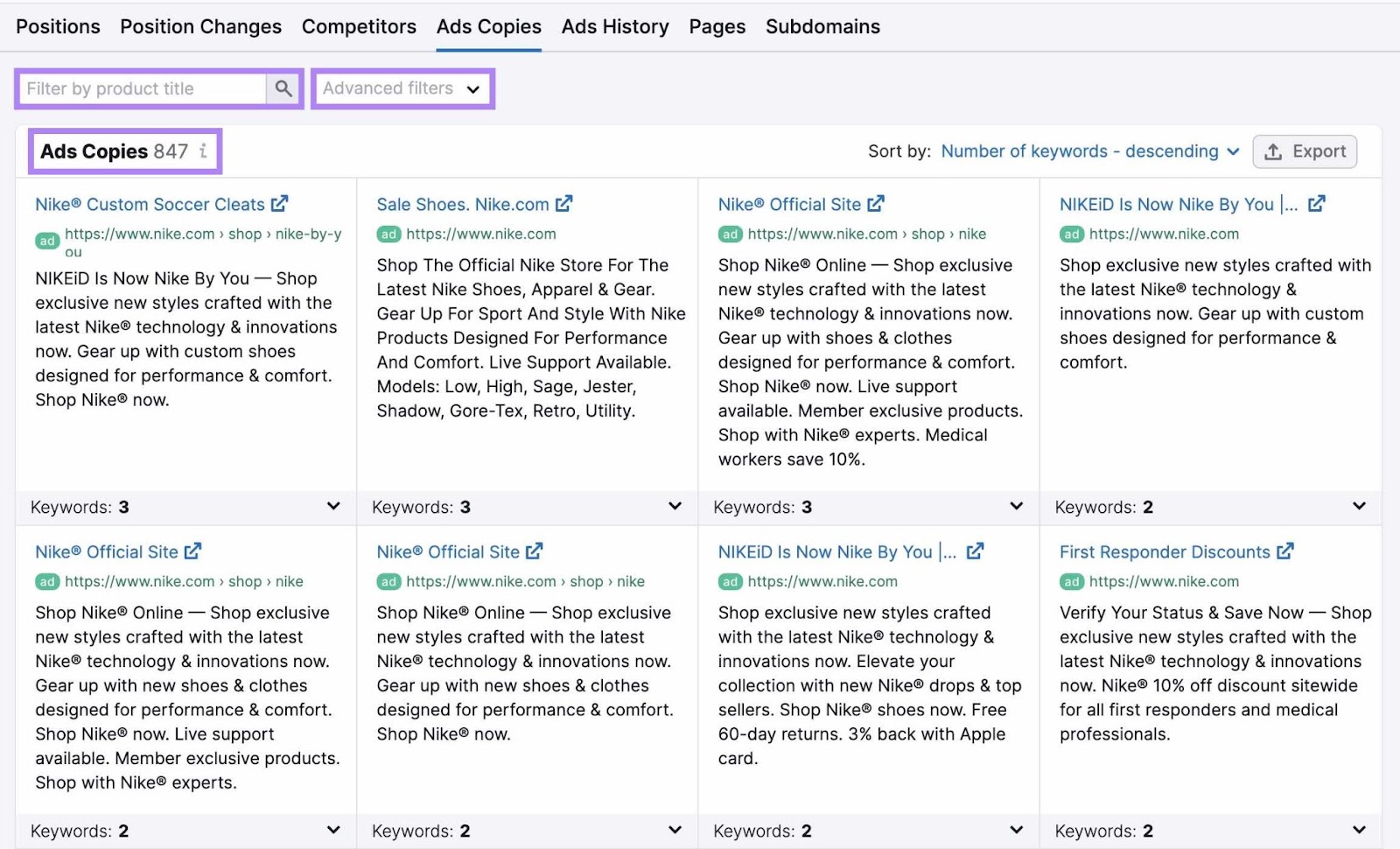Click the upload icon on the Export button
The height and width of the screenshot is (849, 1400).
[x=1274, y=151]
